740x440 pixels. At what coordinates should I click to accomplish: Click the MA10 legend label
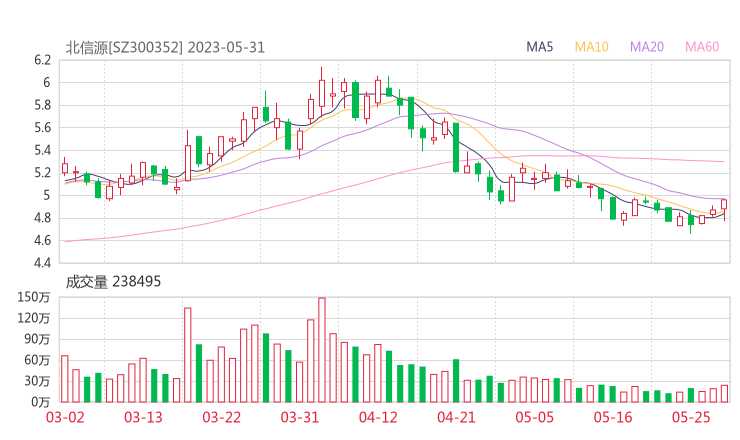click(591, 47)
